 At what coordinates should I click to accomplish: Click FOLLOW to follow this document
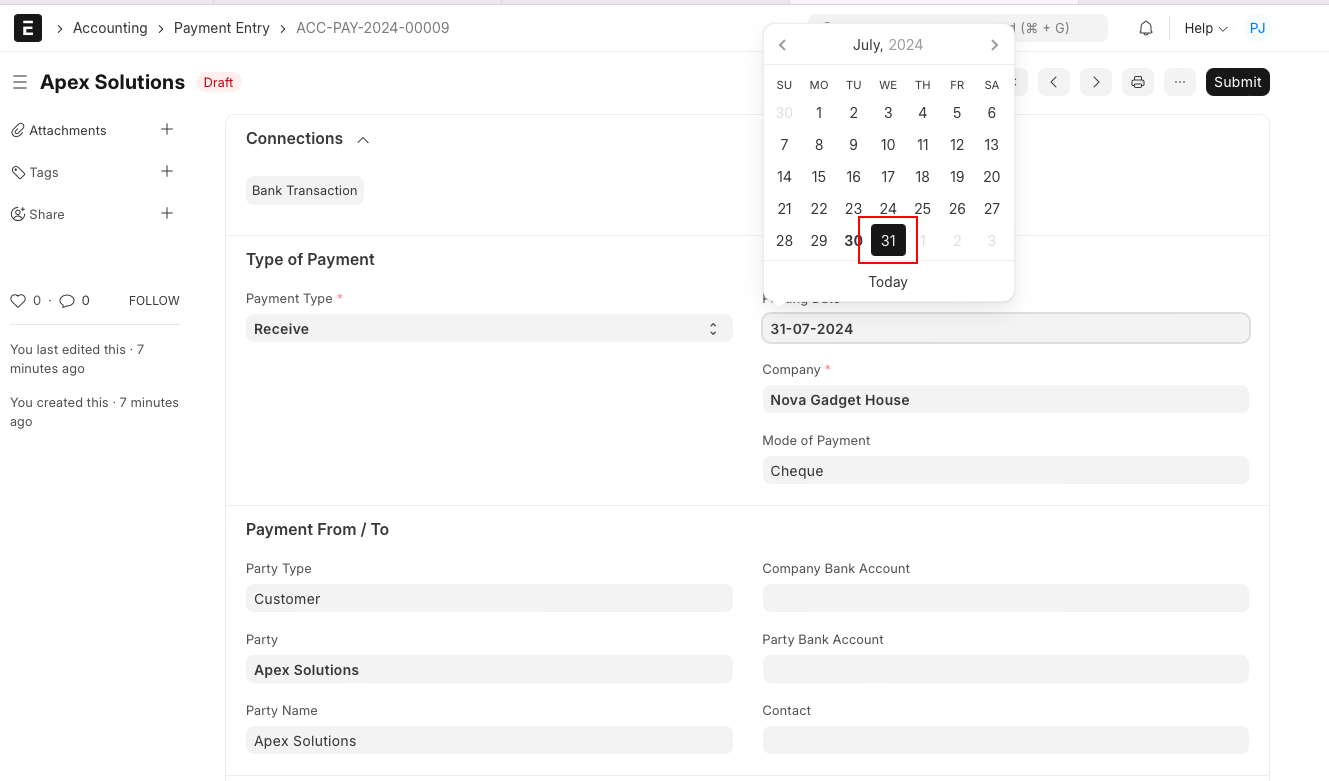point(153,300)
